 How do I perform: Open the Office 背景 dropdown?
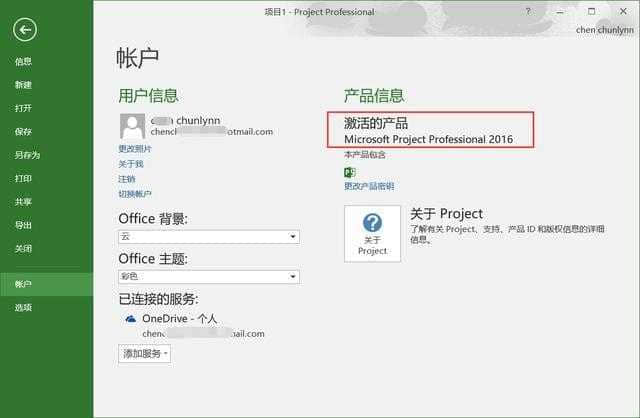[x=209, y=236]
